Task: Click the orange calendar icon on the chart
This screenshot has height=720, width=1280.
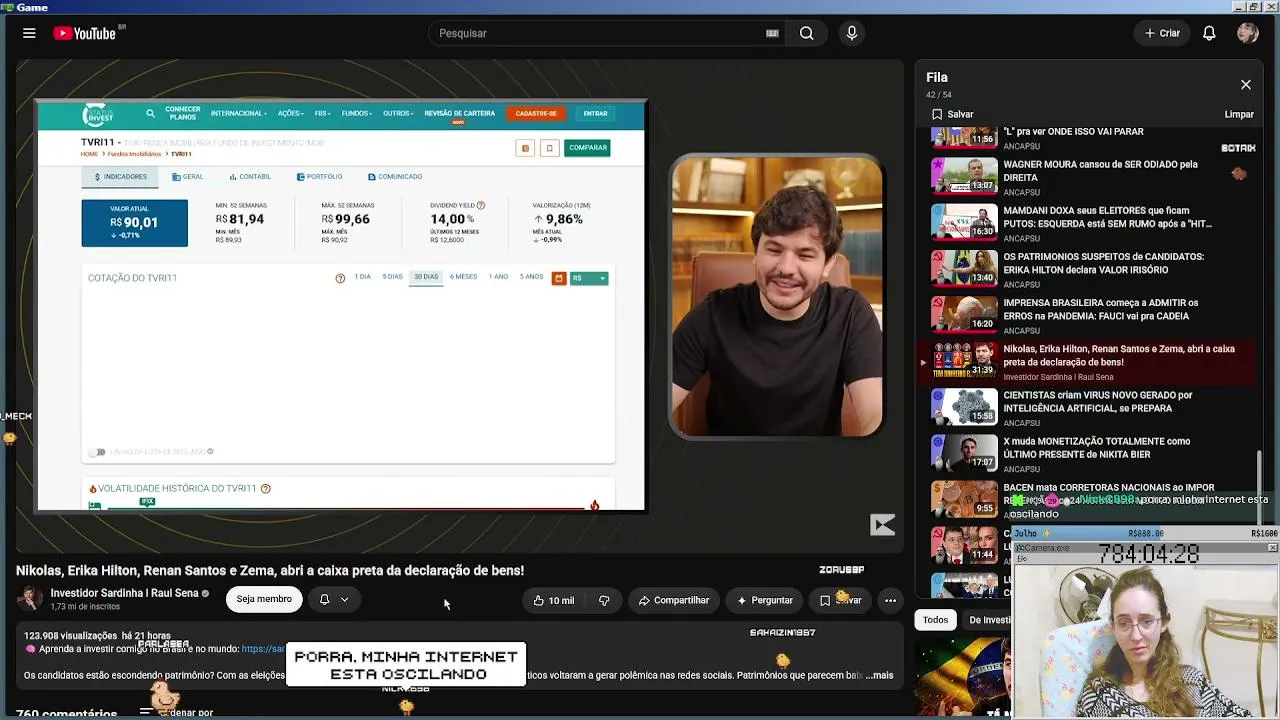Action: point(559,278)
